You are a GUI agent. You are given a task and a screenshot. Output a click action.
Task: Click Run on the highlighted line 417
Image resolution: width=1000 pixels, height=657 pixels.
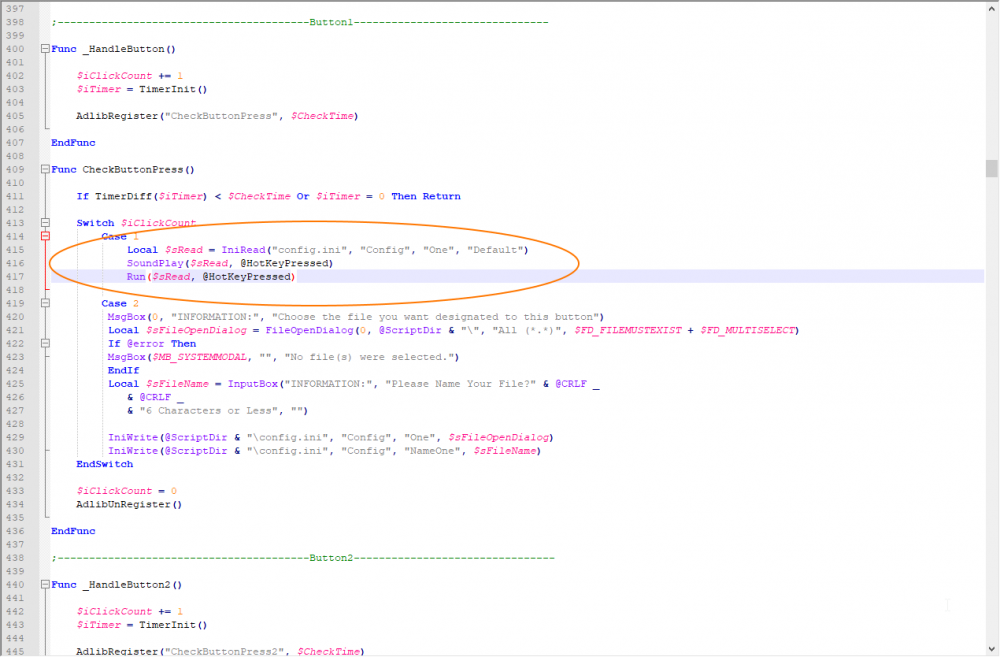136,277
